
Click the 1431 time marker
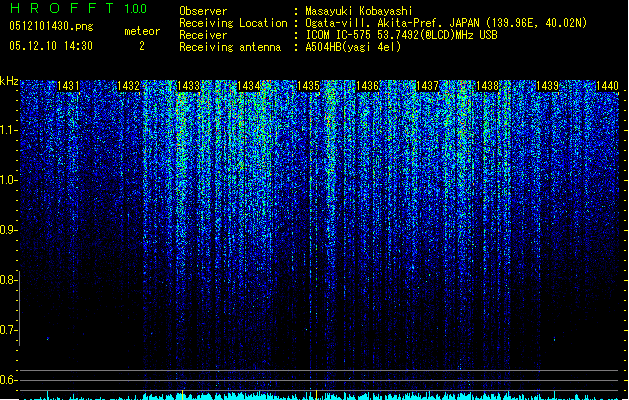(x=68, y=86)
